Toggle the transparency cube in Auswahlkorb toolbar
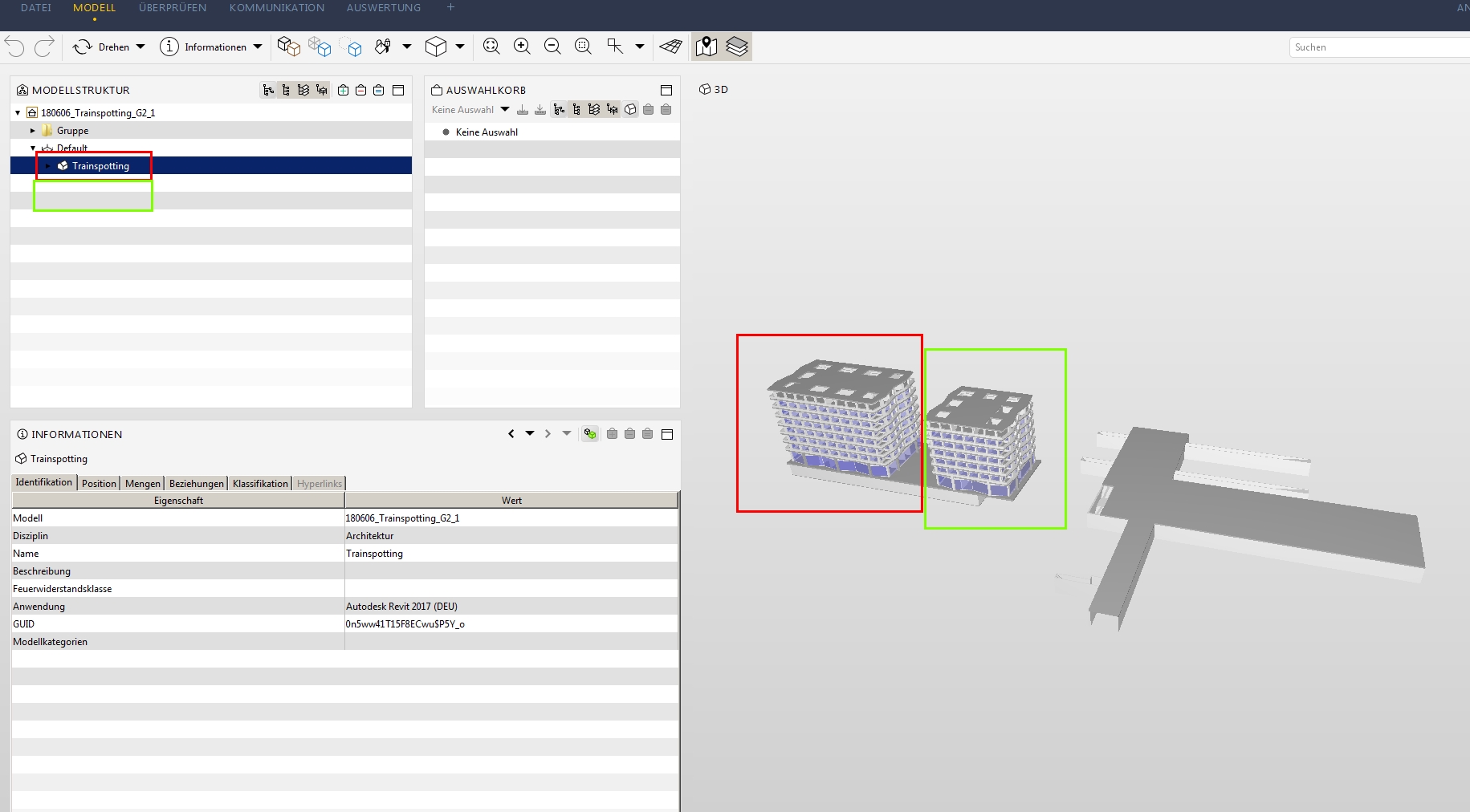This screenshot has width=1470, height=812. click(x=630, y=110)
